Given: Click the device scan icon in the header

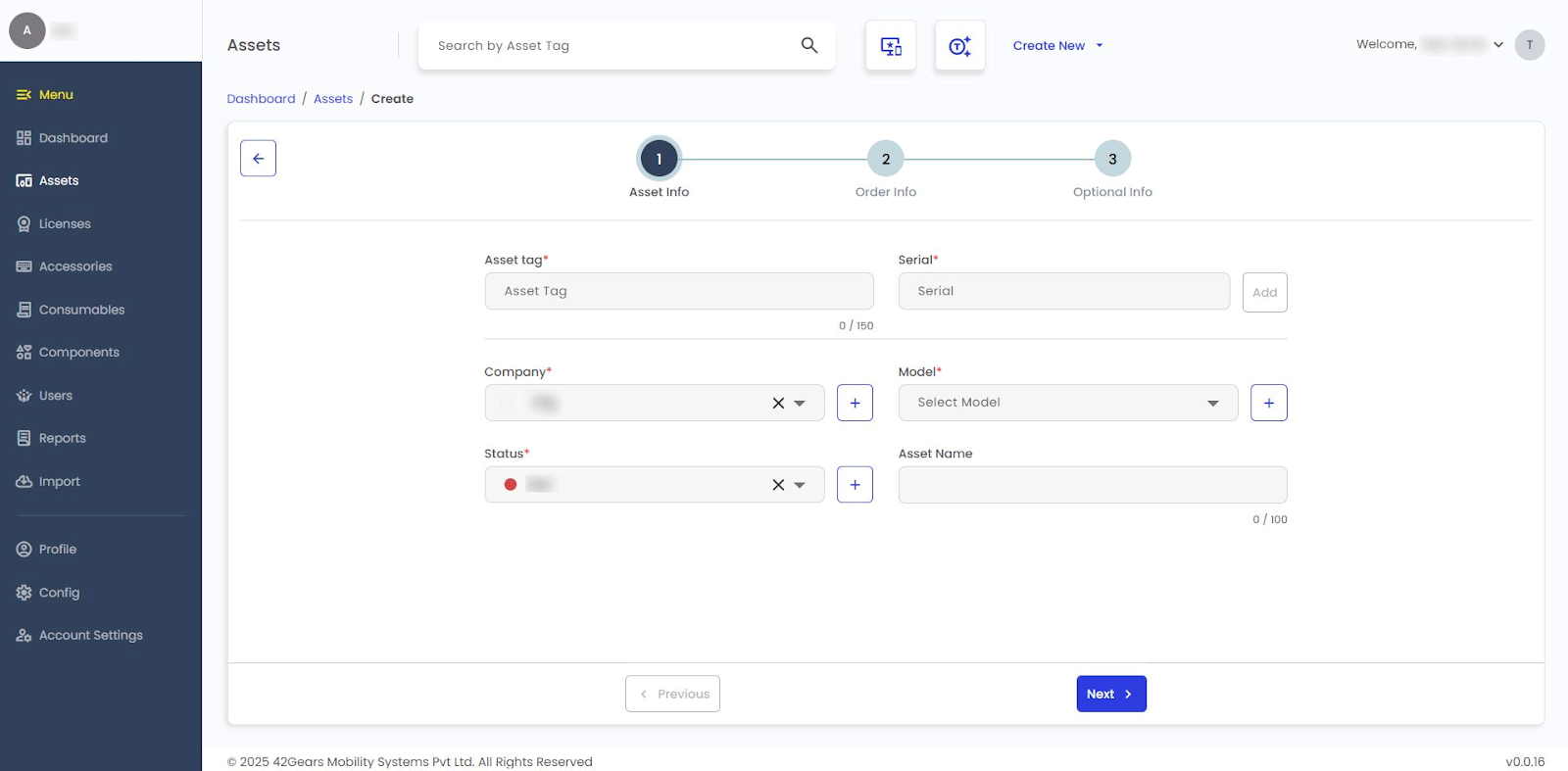Looking at the screenshot, I should 891,46.
